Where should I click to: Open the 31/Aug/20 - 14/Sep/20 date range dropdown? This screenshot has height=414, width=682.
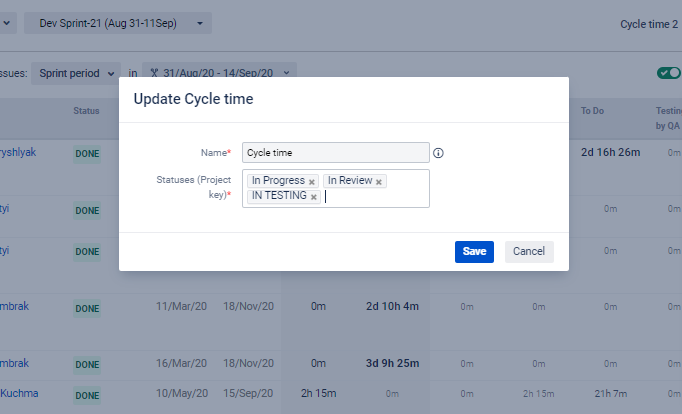pos(219,73)
